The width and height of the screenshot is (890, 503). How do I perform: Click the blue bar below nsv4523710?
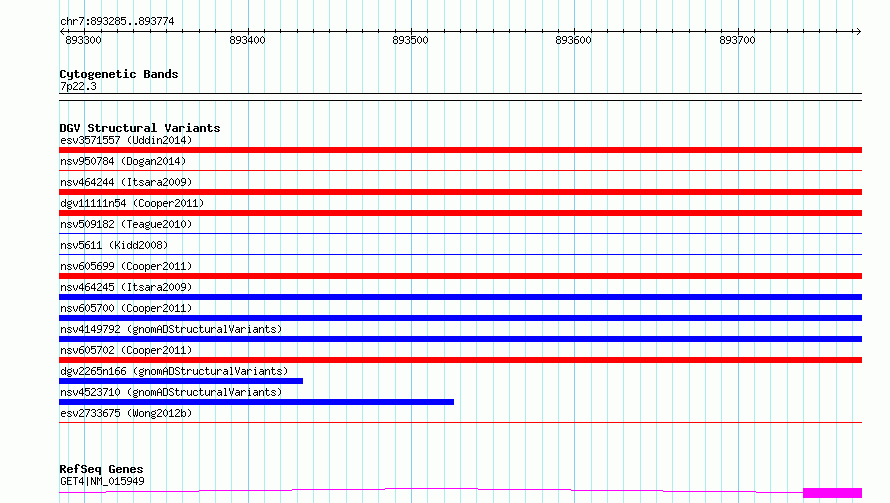click(x=257, y=402)
